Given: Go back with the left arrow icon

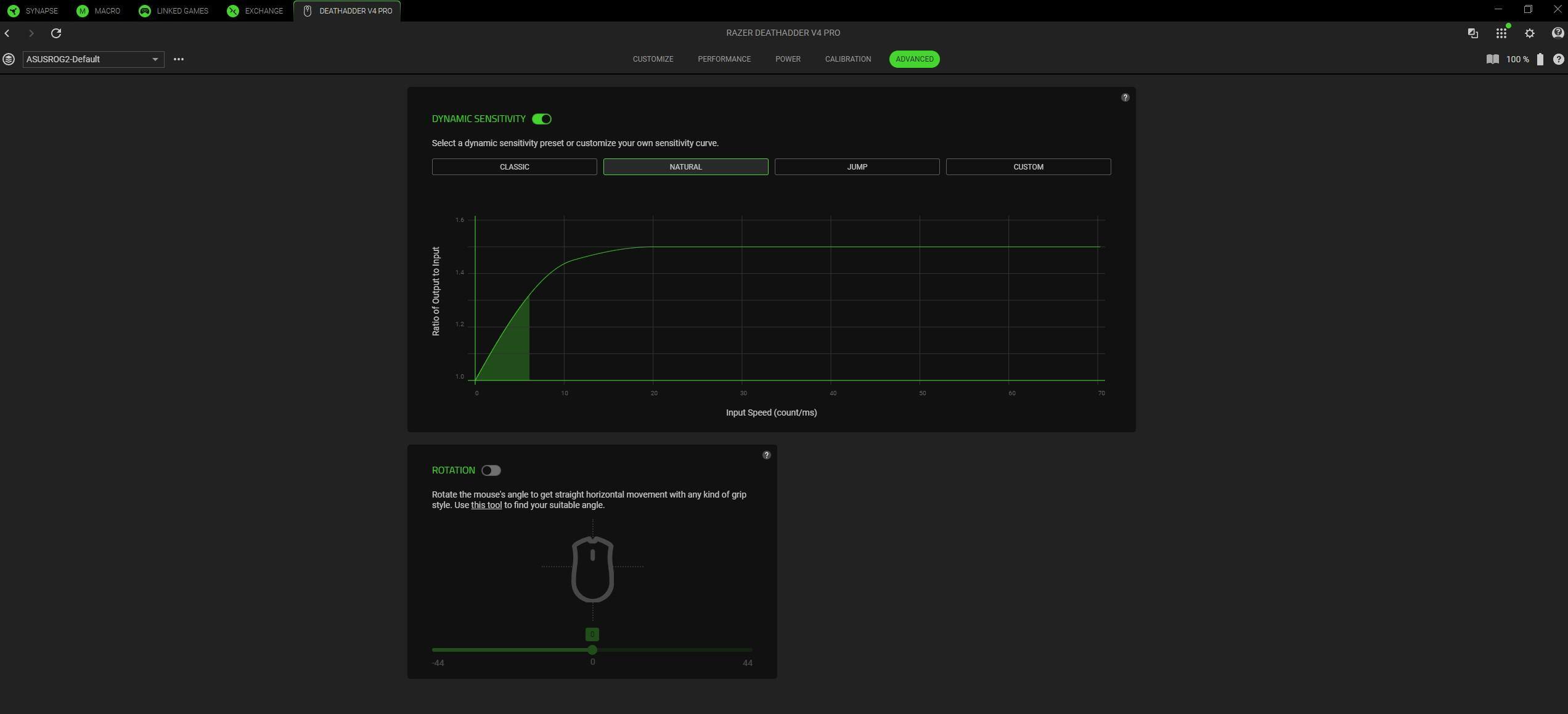Looking at the screenshot, I should pyautogui.click(x=7, y=33).
